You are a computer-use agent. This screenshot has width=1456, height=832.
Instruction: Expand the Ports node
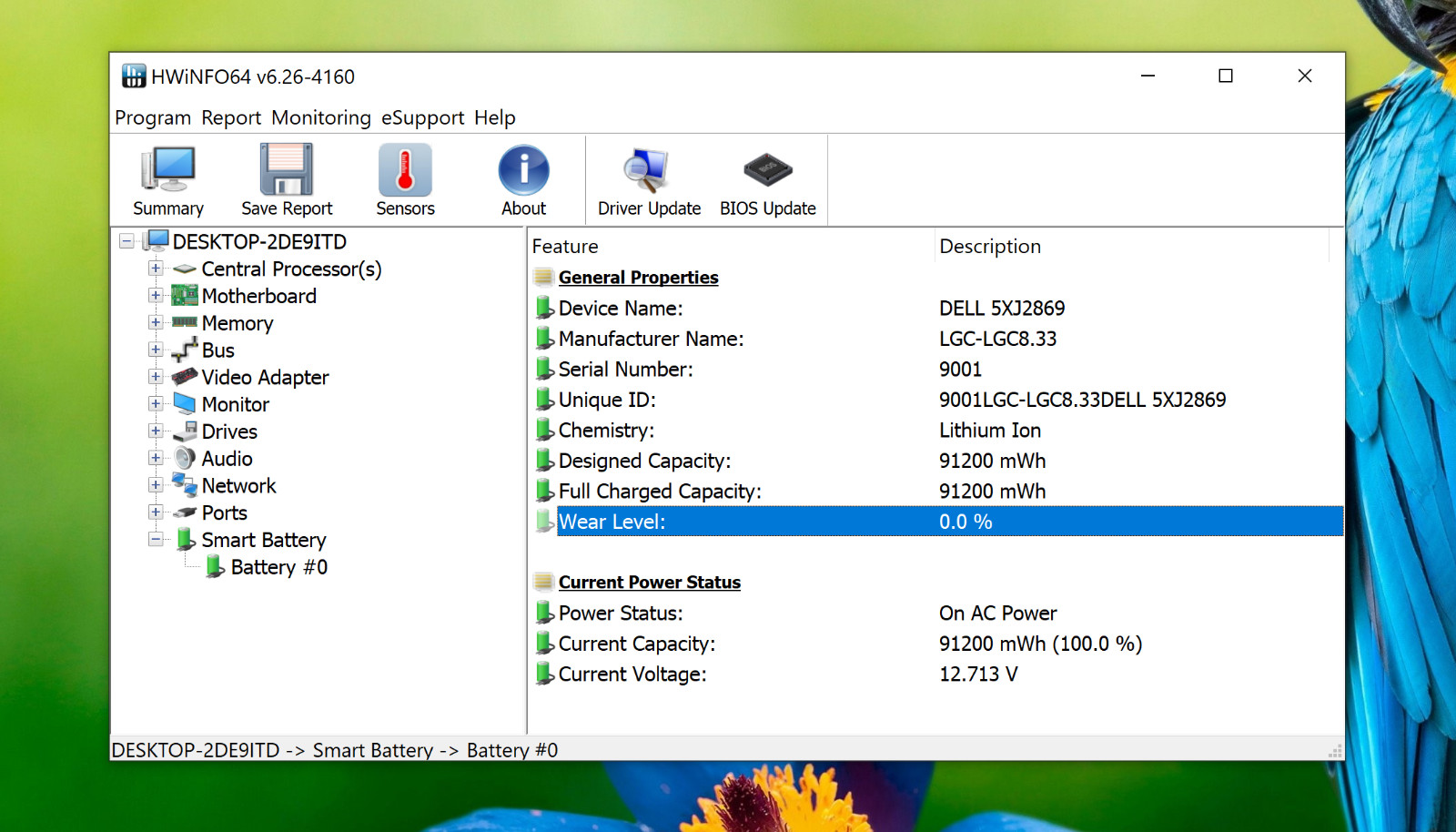click(x=156, y=512)
